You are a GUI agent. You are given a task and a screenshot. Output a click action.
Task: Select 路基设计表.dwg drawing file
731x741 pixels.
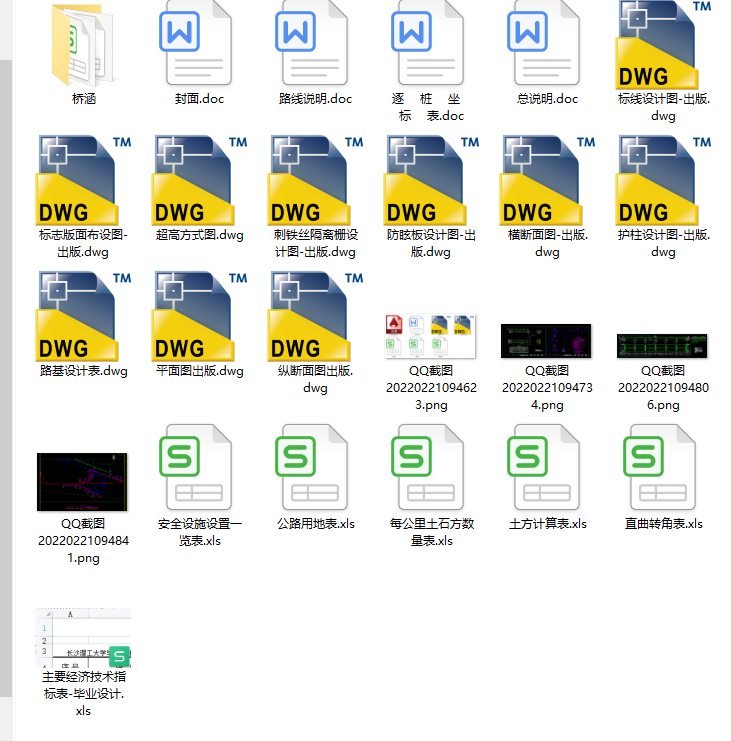point(84,316)
